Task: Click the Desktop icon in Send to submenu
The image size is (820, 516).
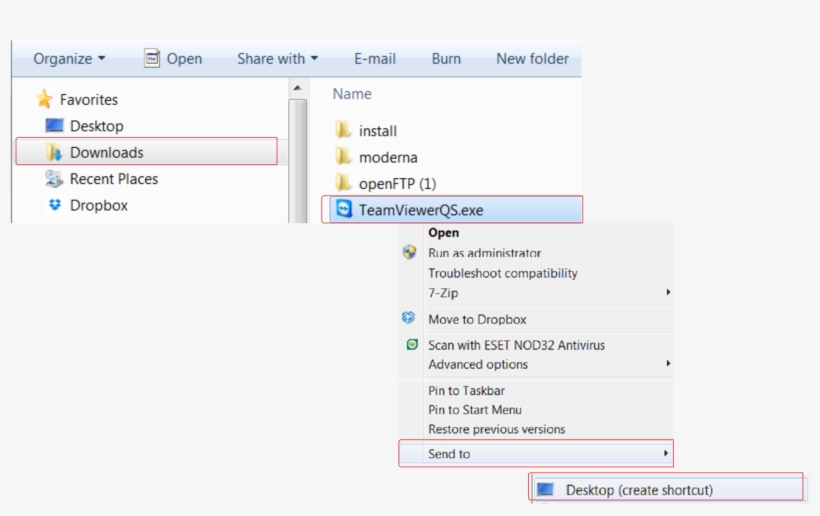Action: 545,490
